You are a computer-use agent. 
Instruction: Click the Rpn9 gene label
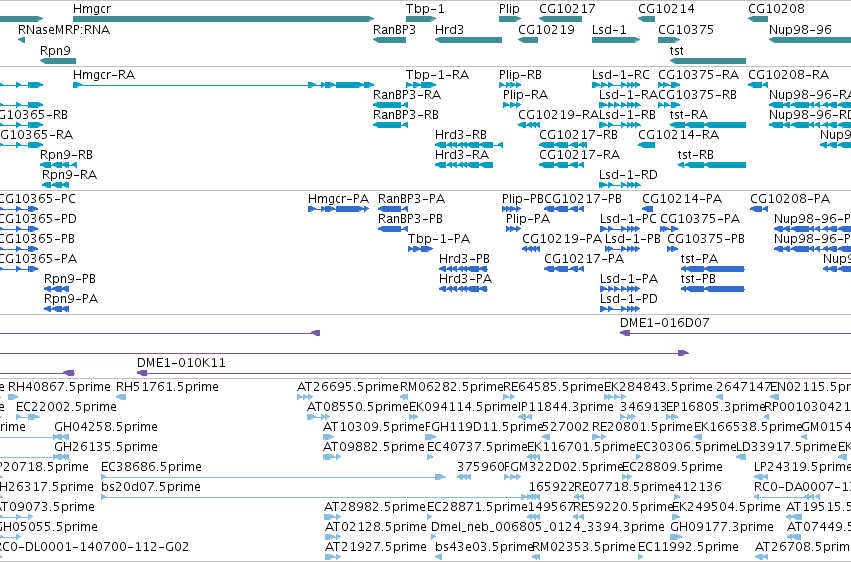click(x=55, y=50)
